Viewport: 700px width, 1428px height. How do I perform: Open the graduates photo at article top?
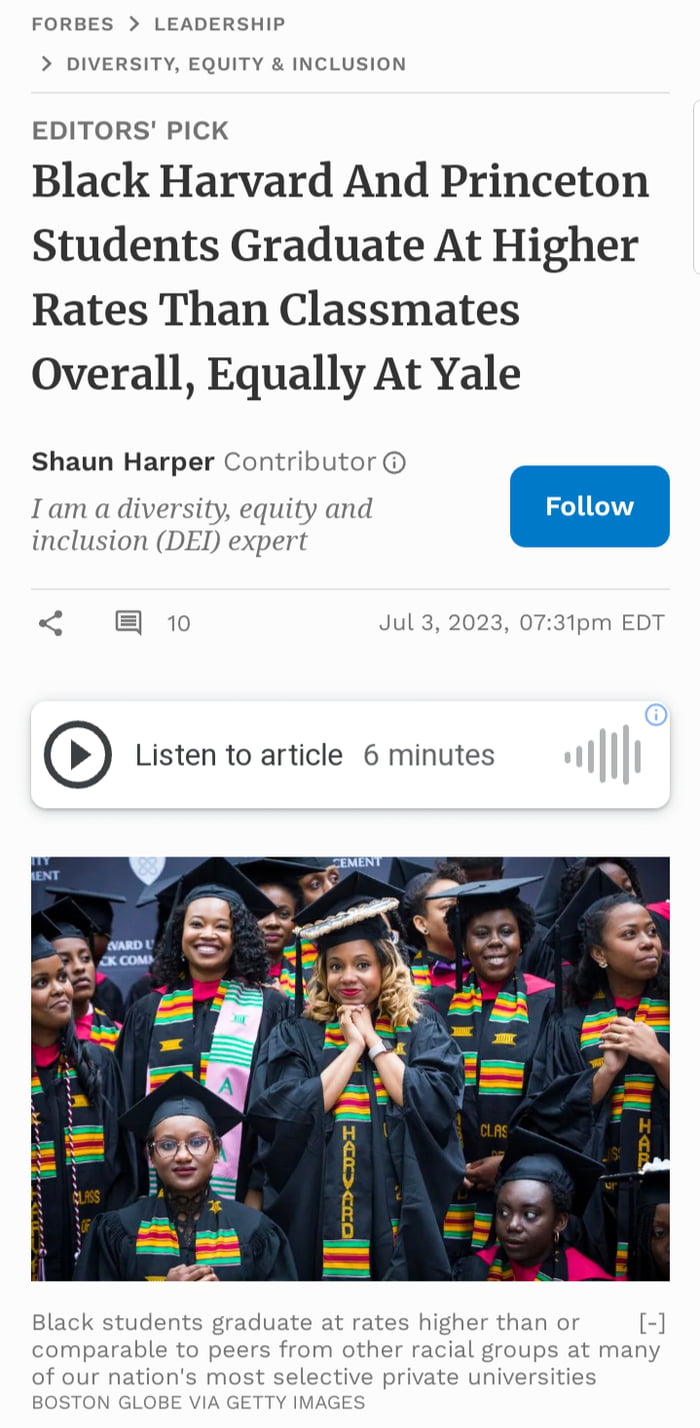point(350,1068)
